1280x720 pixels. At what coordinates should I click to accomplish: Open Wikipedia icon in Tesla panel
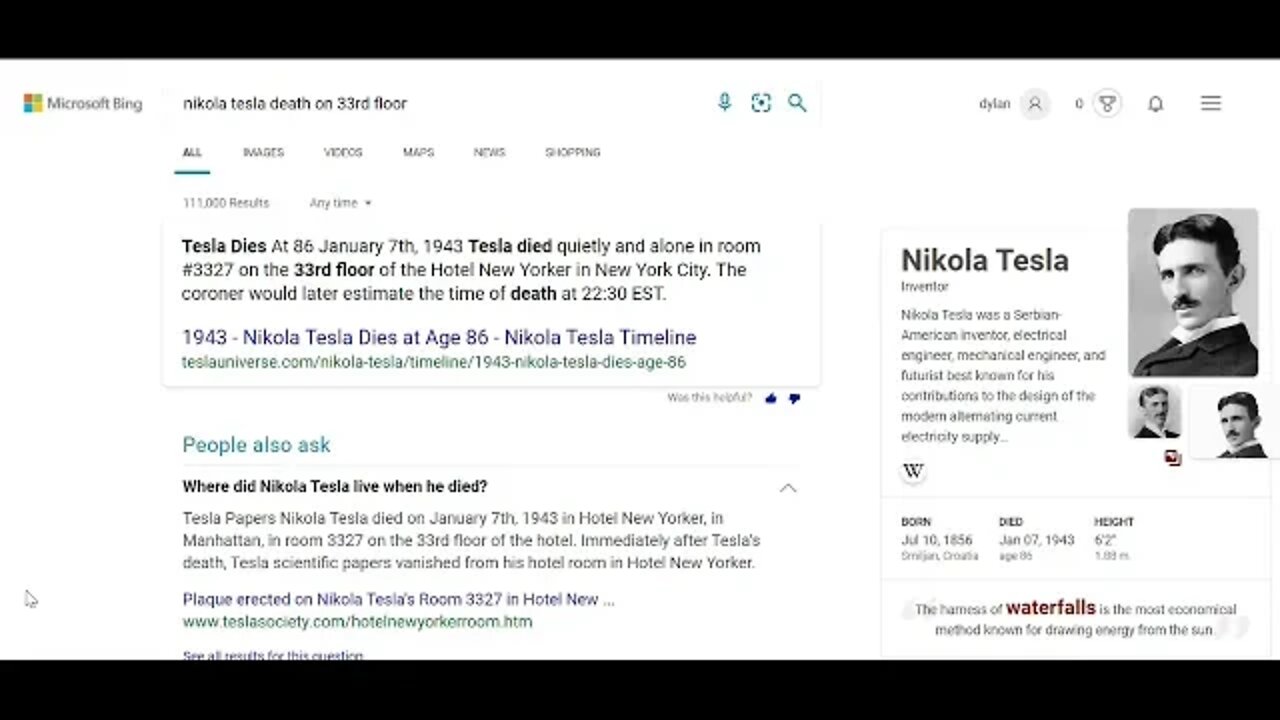pos(913,472)
